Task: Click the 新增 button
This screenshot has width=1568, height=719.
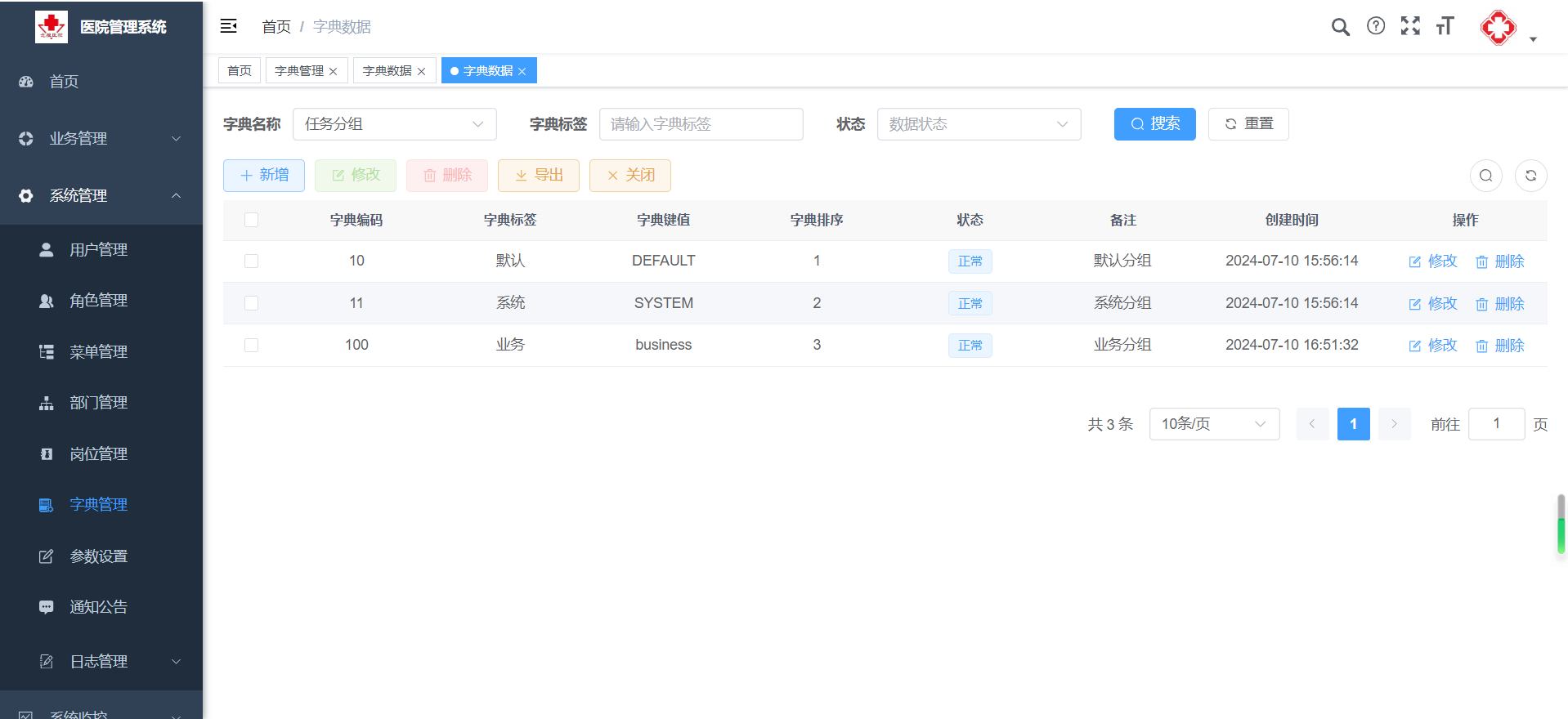Action: pos(264,176)
